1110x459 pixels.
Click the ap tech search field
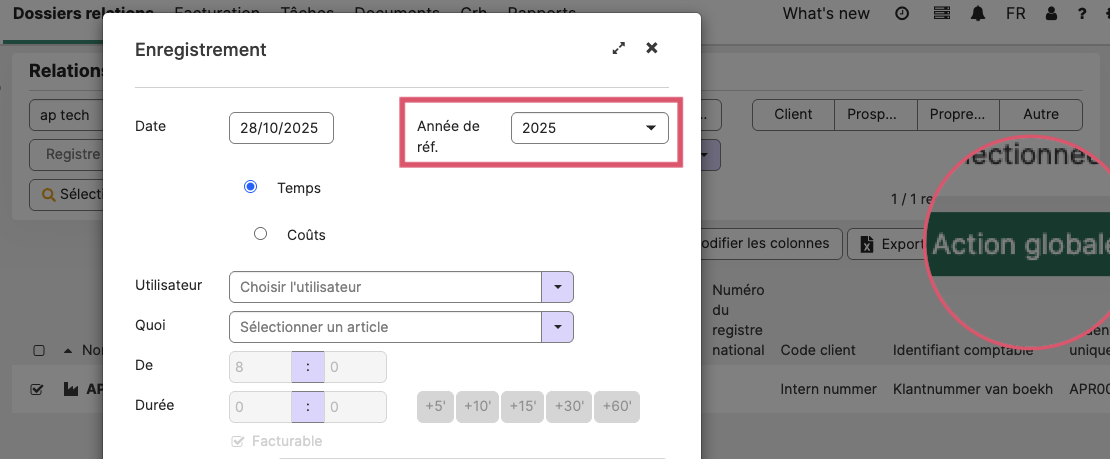click(x=65, y=115)
